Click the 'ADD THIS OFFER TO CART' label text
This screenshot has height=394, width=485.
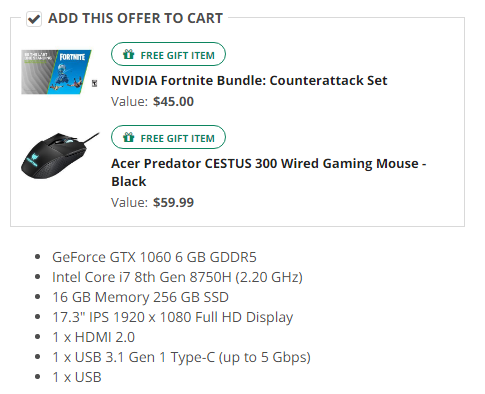pos(135,18)
